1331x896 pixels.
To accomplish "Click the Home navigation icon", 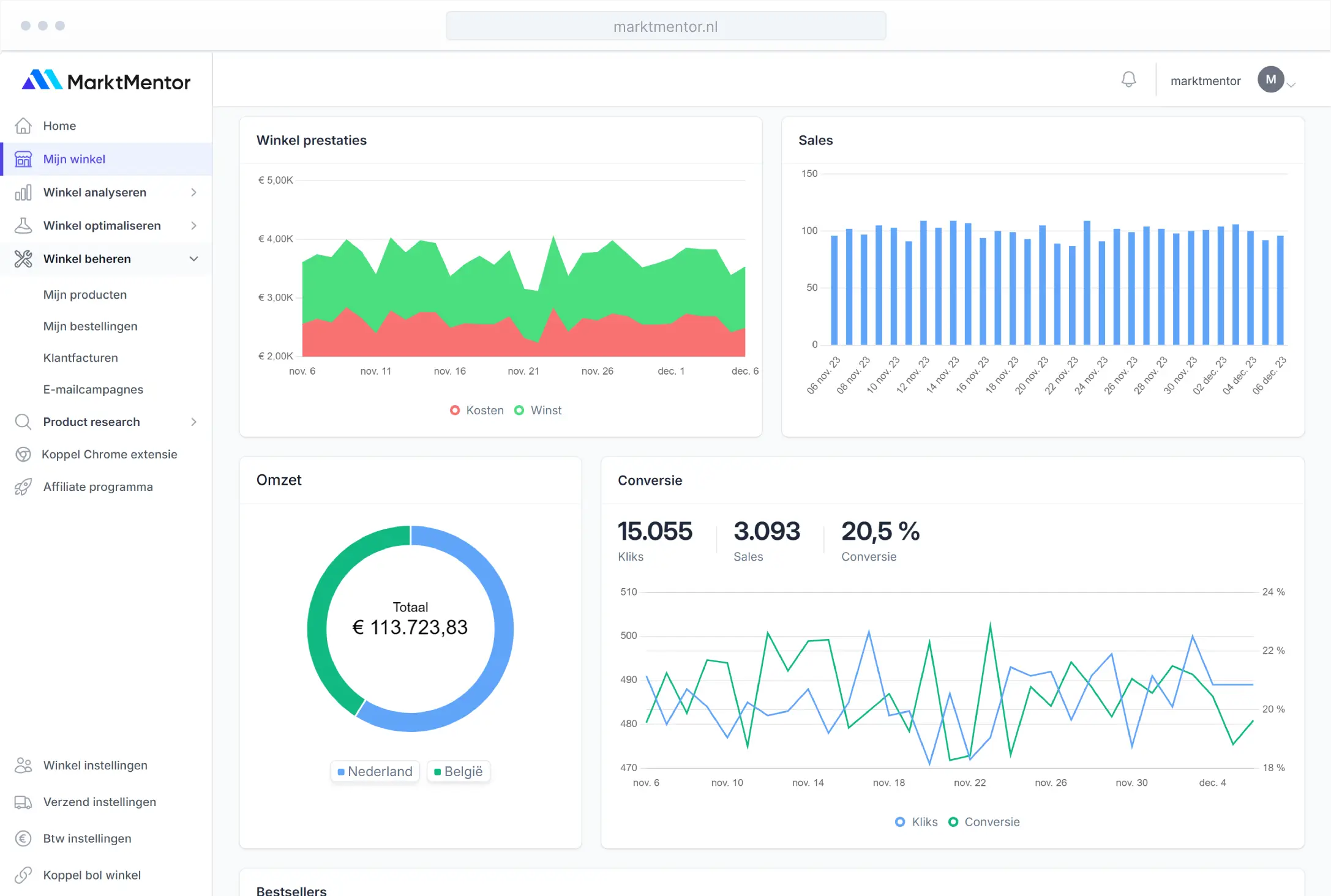I will pos(23,125).
